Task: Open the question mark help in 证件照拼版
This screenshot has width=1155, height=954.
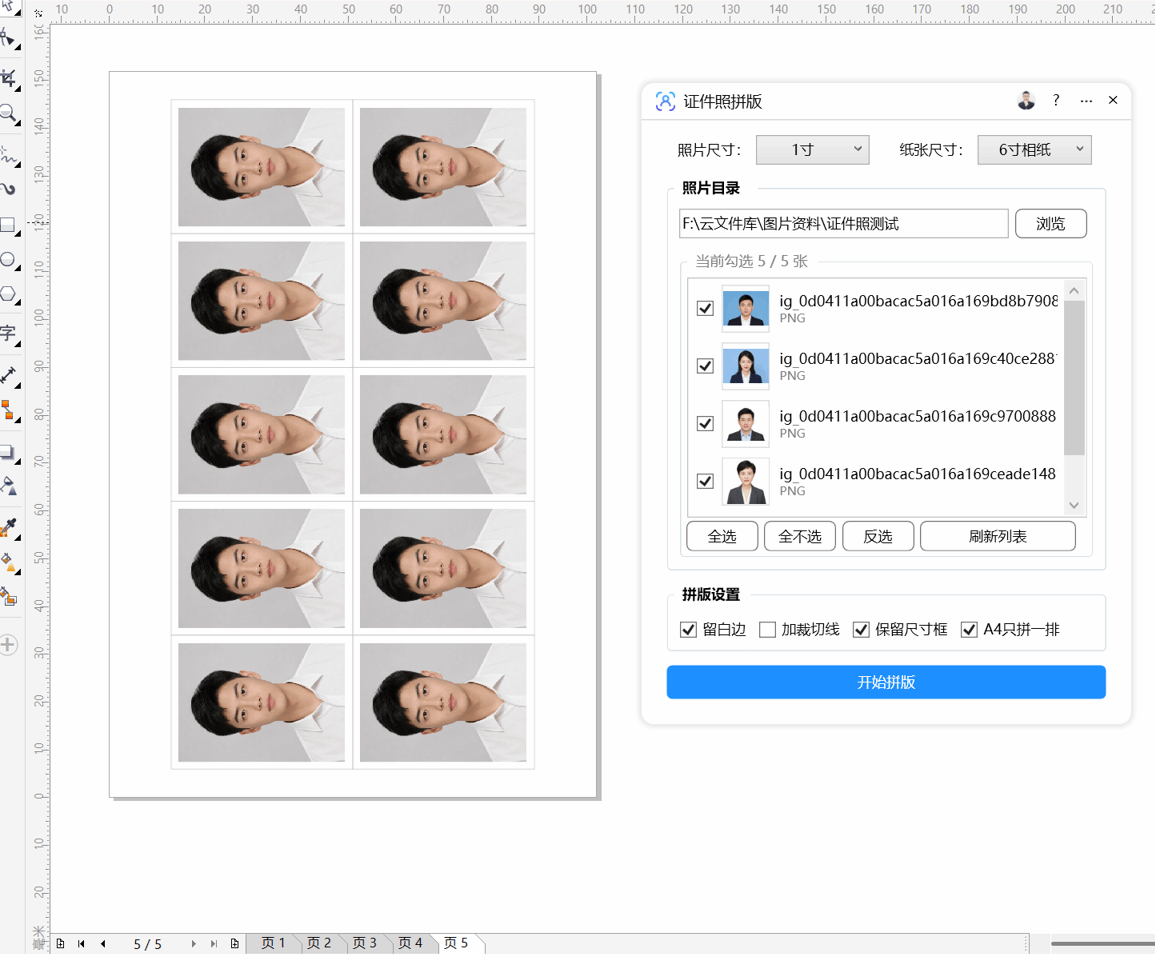Action: pos(1056,100)
